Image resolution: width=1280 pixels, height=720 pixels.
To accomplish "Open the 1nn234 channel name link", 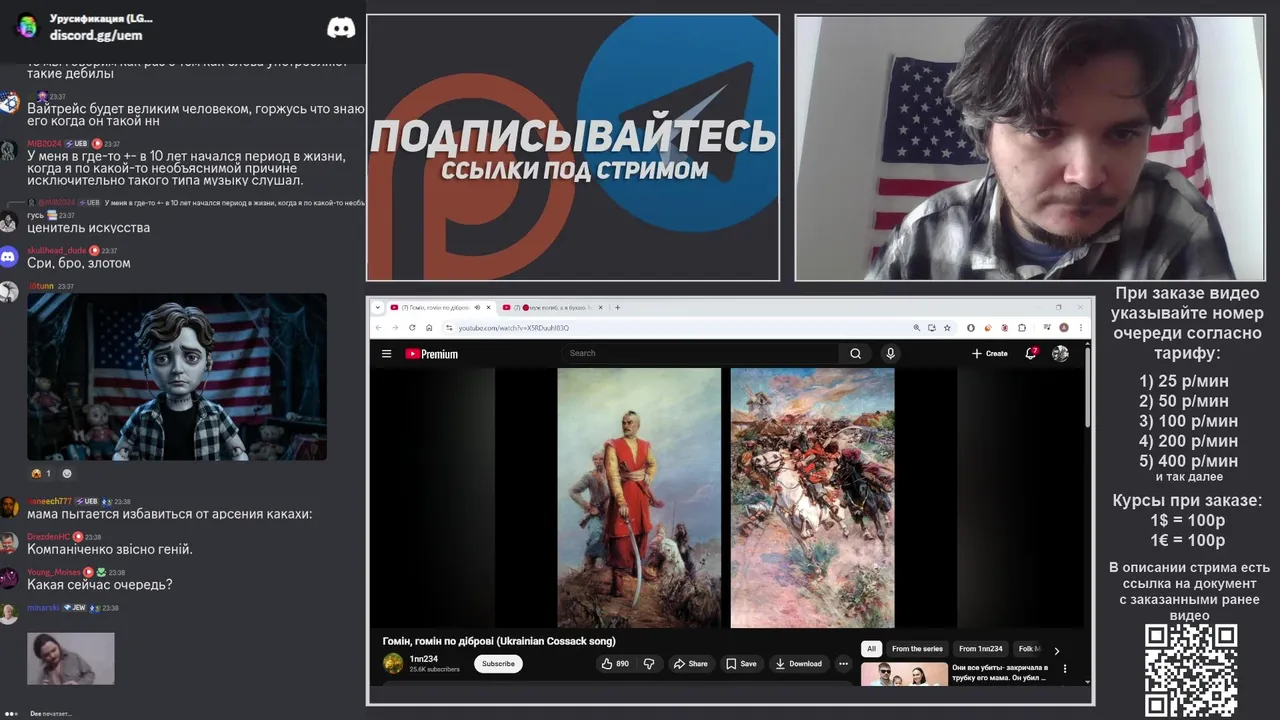I will pos(424,659).
